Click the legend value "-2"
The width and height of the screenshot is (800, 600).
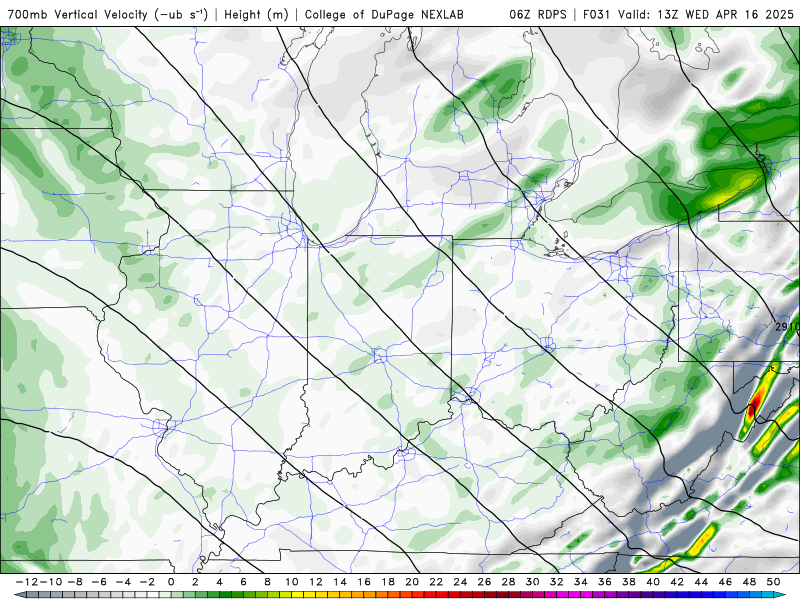point(147,582)
